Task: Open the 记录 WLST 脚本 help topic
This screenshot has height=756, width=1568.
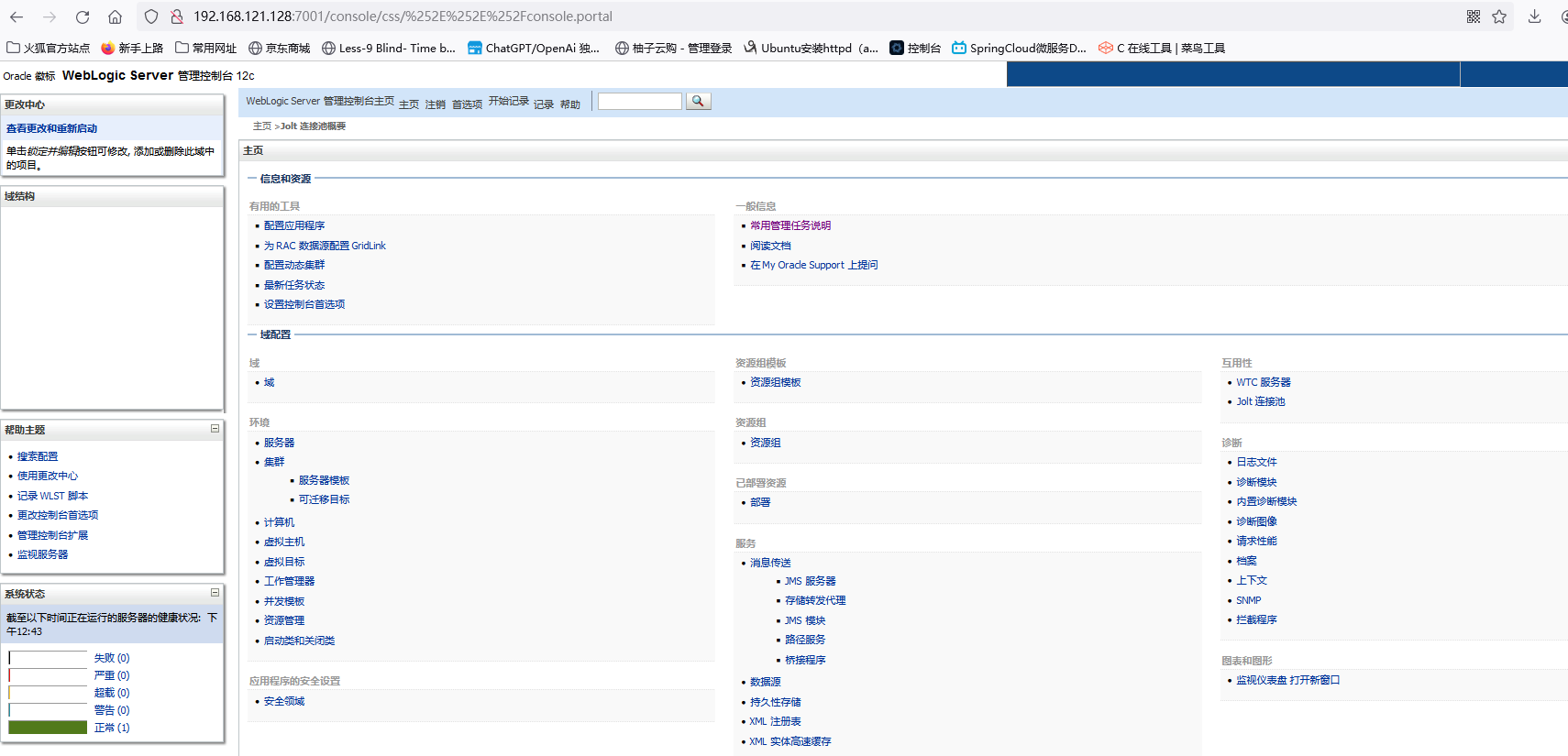Action: coord(53,496)
